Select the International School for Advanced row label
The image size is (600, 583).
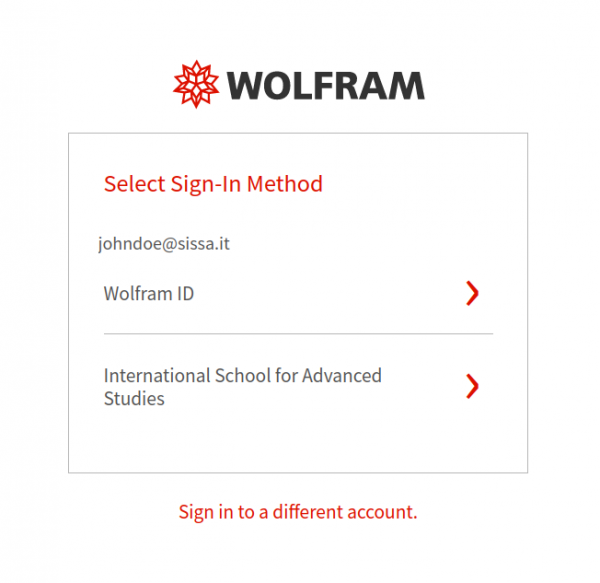point(243,375)
